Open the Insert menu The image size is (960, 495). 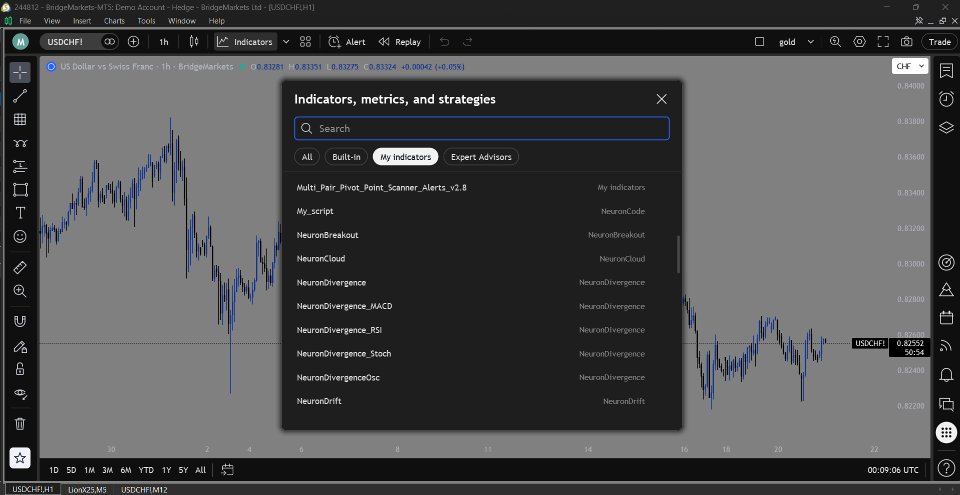(x=82, y=21)
